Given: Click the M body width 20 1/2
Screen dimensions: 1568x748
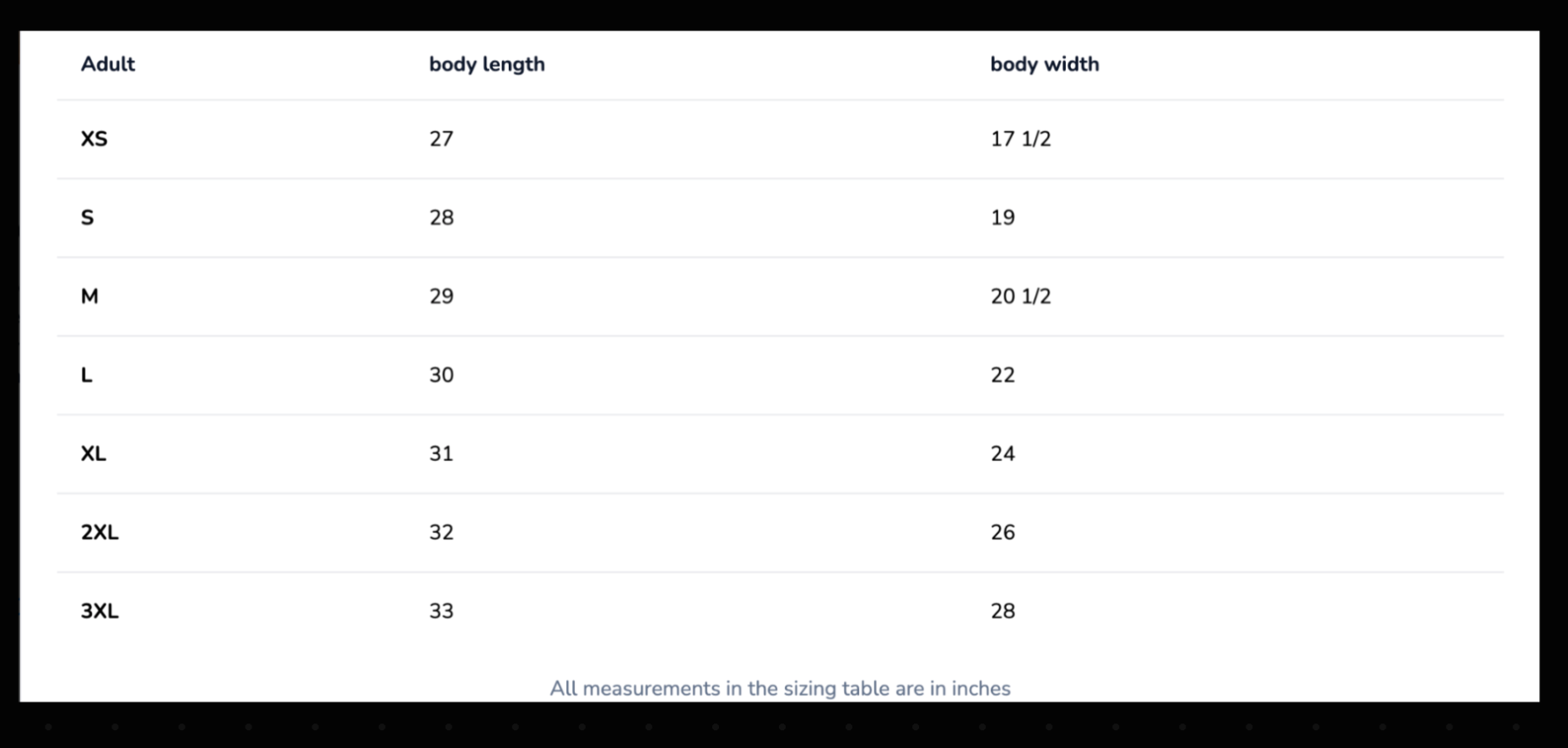Looking at the screenshot, I should pyautogui.click(x=1020, y=296).
